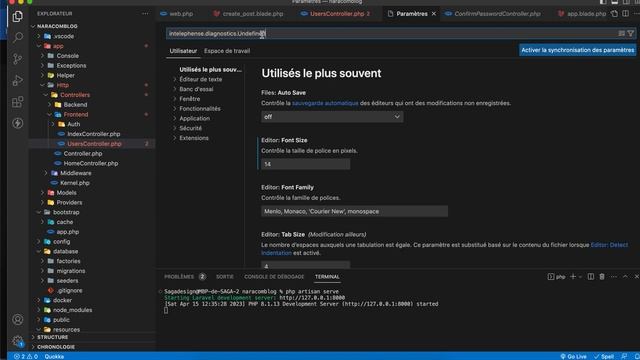Open the Source Control view

[18, 59]
